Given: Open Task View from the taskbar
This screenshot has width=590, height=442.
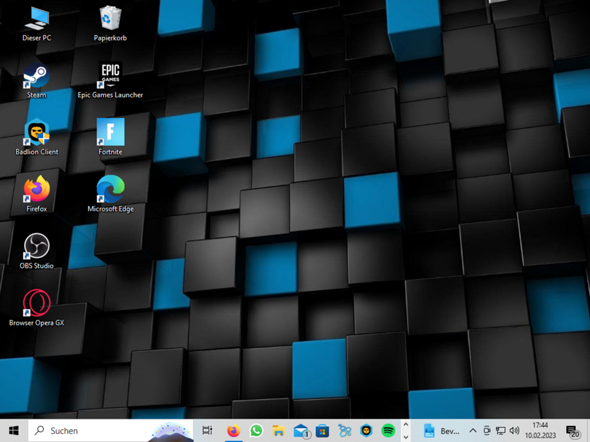Looking at the screenshot, I should pyautogui.click(x=207, y=430).
